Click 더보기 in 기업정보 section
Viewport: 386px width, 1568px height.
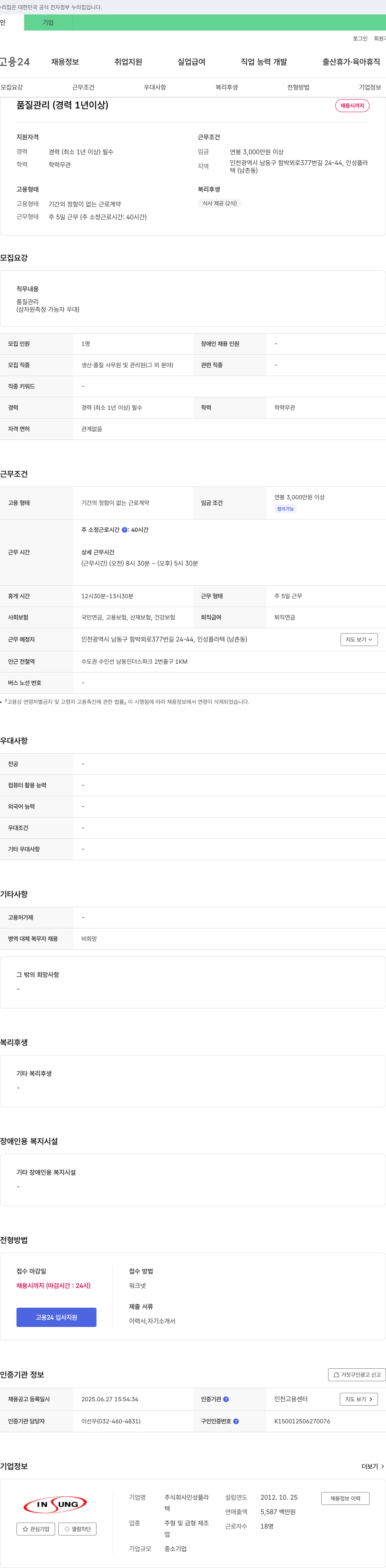[373, 1466]
